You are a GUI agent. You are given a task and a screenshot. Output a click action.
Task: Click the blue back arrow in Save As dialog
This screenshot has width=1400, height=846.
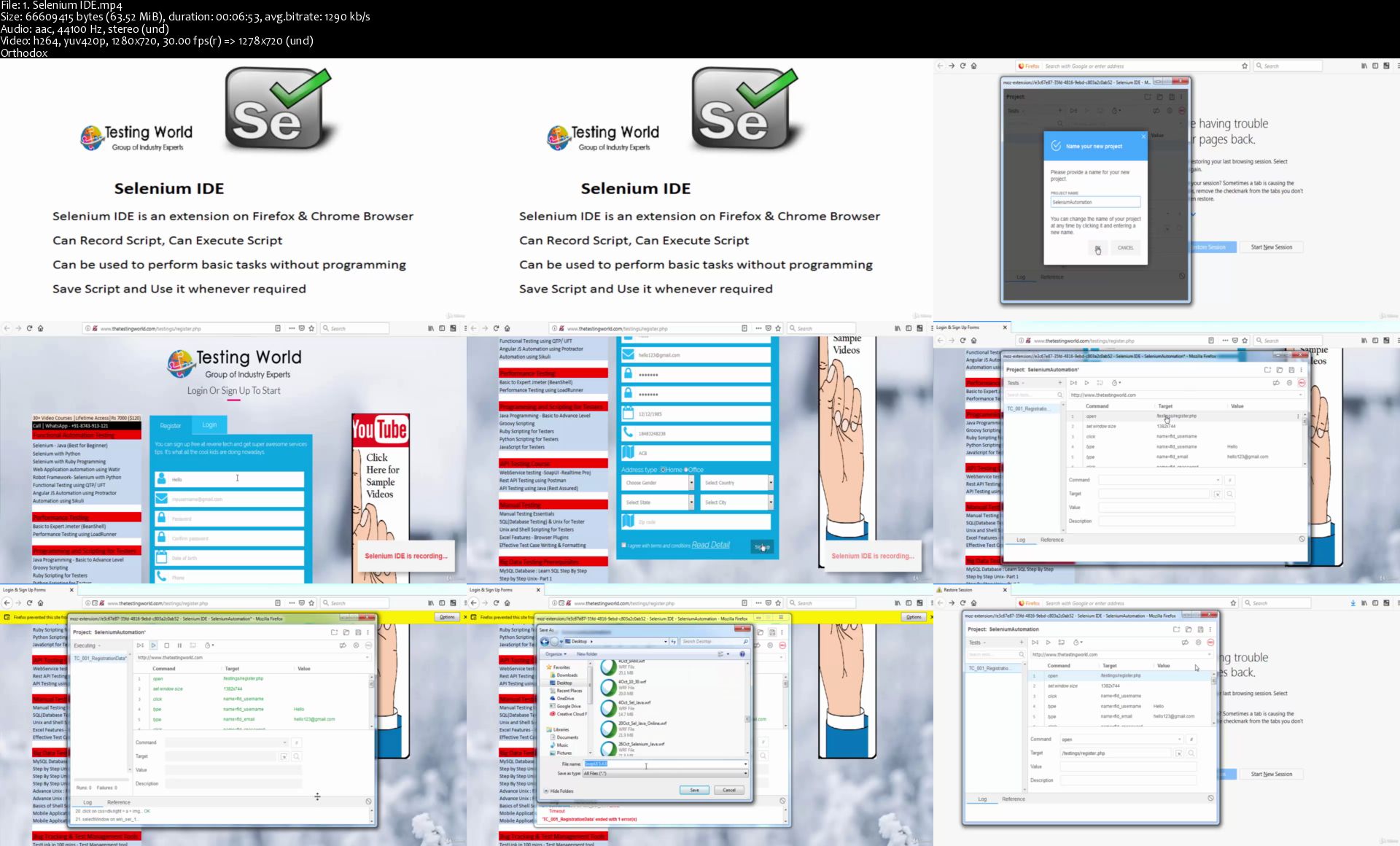pyautogui.click(x=545, y=641)
